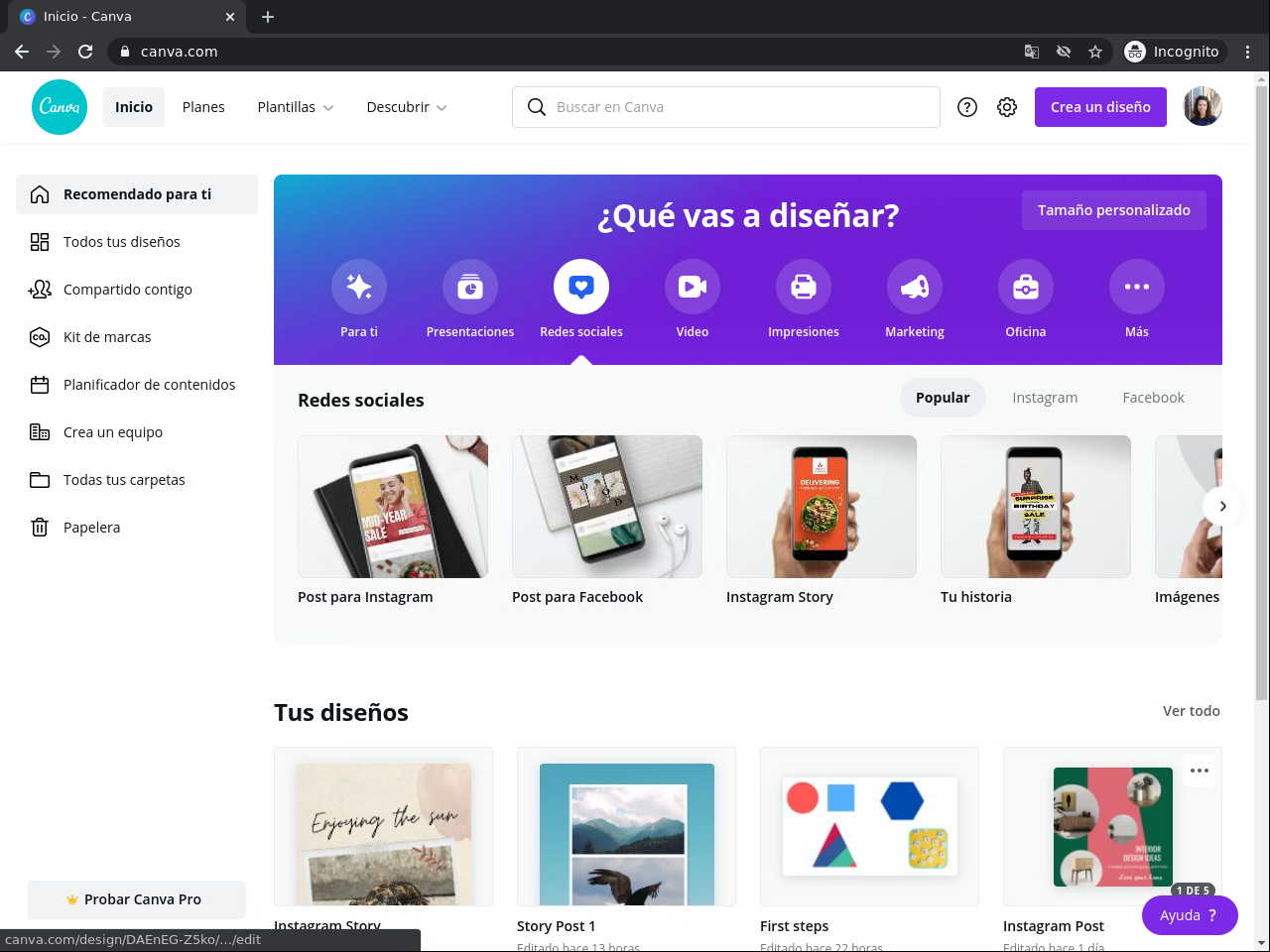Image resolution: width=1270 pixels, height=952 pixels.
Task: Open three-dots menu on Instagram Post design
Action: [1200, 771]
